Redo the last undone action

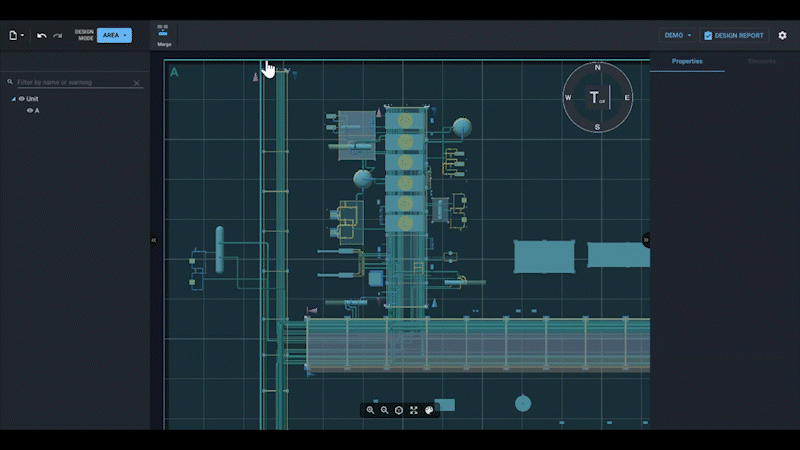58,36
